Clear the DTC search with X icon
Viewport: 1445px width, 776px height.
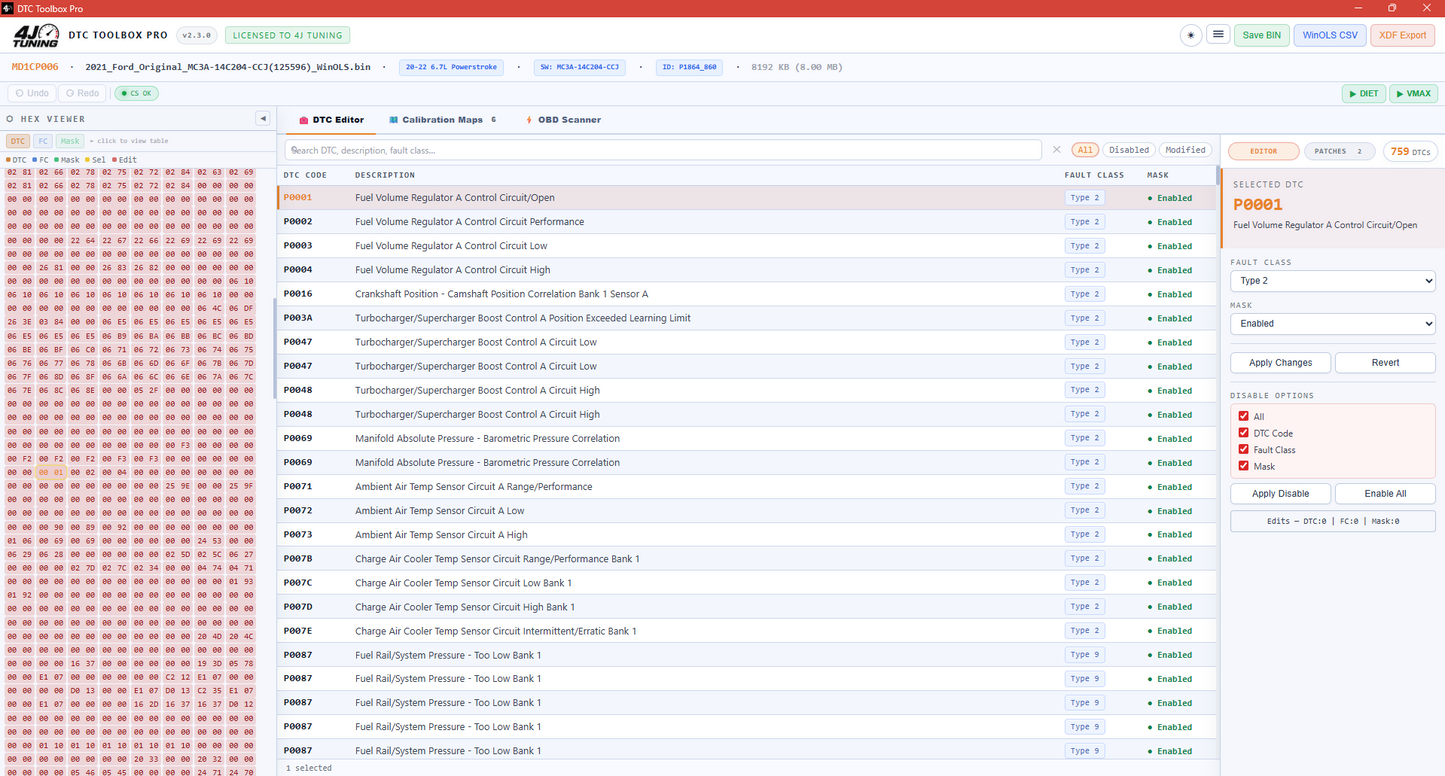pos(1057,150)
